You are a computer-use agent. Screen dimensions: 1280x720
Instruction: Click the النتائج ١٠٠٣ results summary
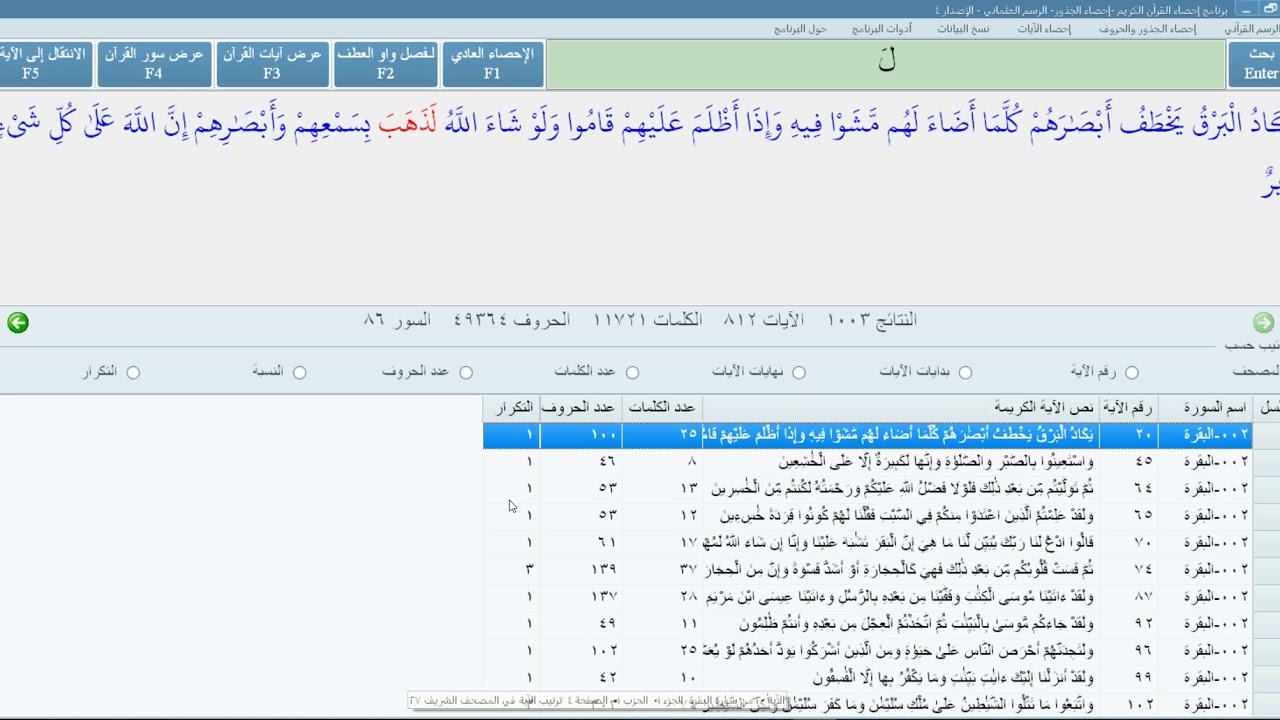[x=871, y=320]
